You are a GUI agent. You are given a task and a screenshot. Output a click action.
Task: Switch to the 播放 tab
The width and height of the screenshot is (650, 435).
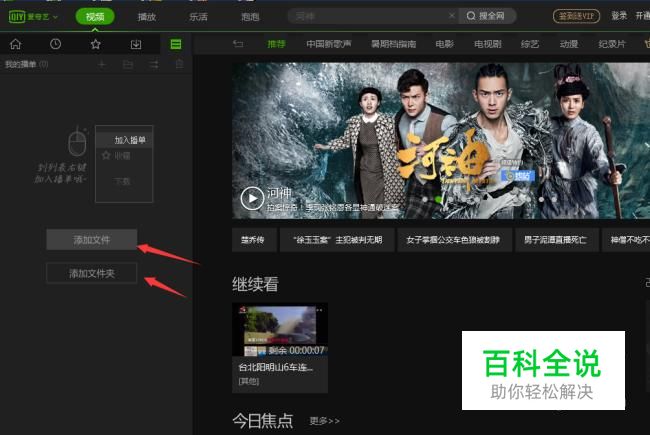pos(147,17)
